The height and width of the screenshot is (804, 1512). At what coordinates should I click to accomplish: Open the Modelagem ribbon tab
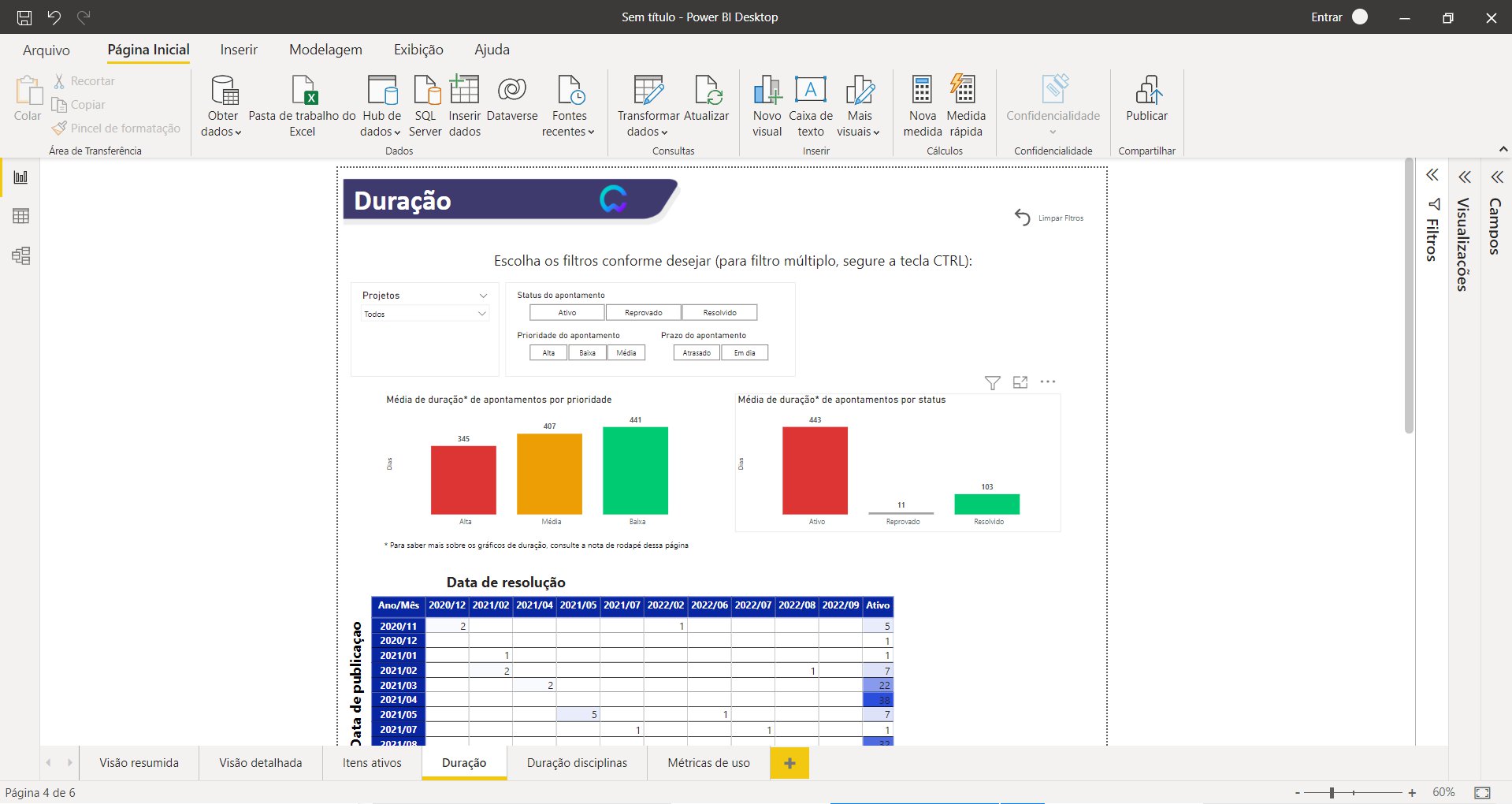pyautogui.click(x=325, y=50)
